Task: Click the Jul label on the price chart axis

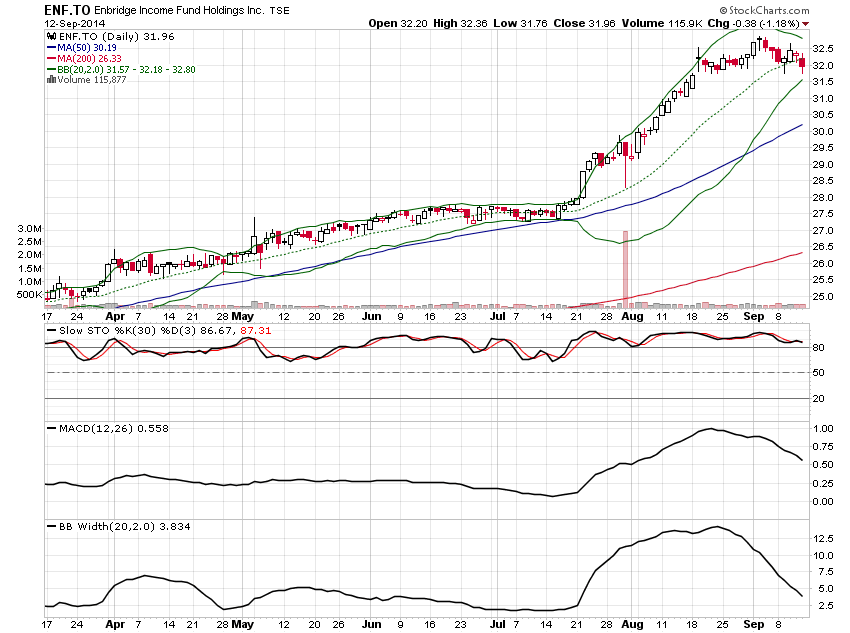Action: (x=497, y=316)
